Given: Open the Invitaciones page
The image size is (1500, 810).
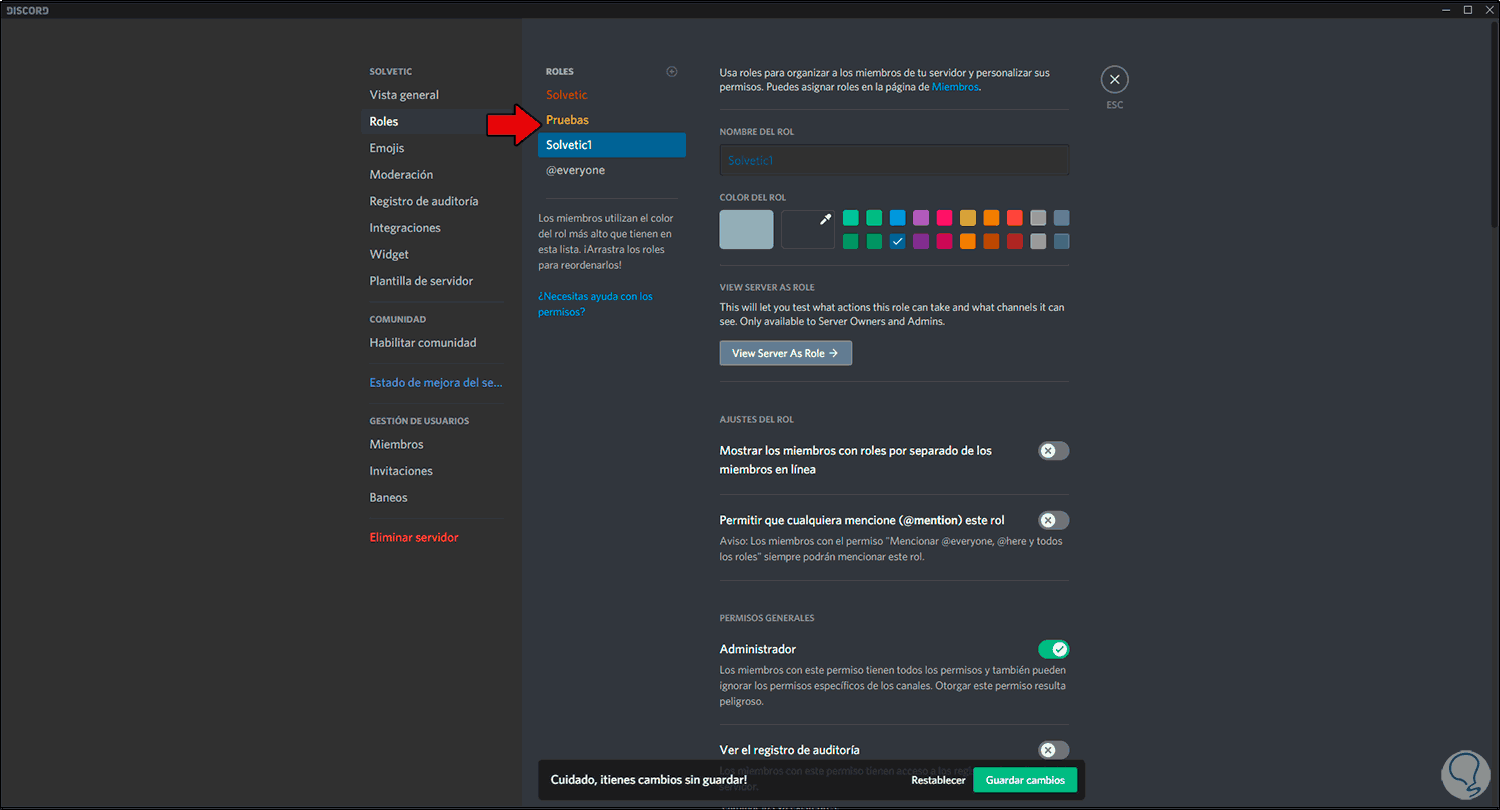Looking at the screenshot, I should 401,471.
